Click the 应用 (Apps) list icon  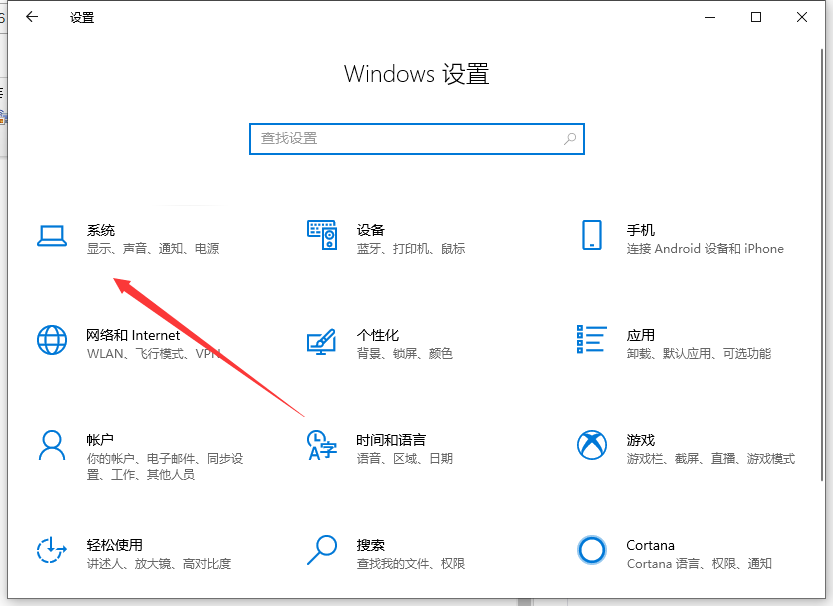tap(591, 340)
